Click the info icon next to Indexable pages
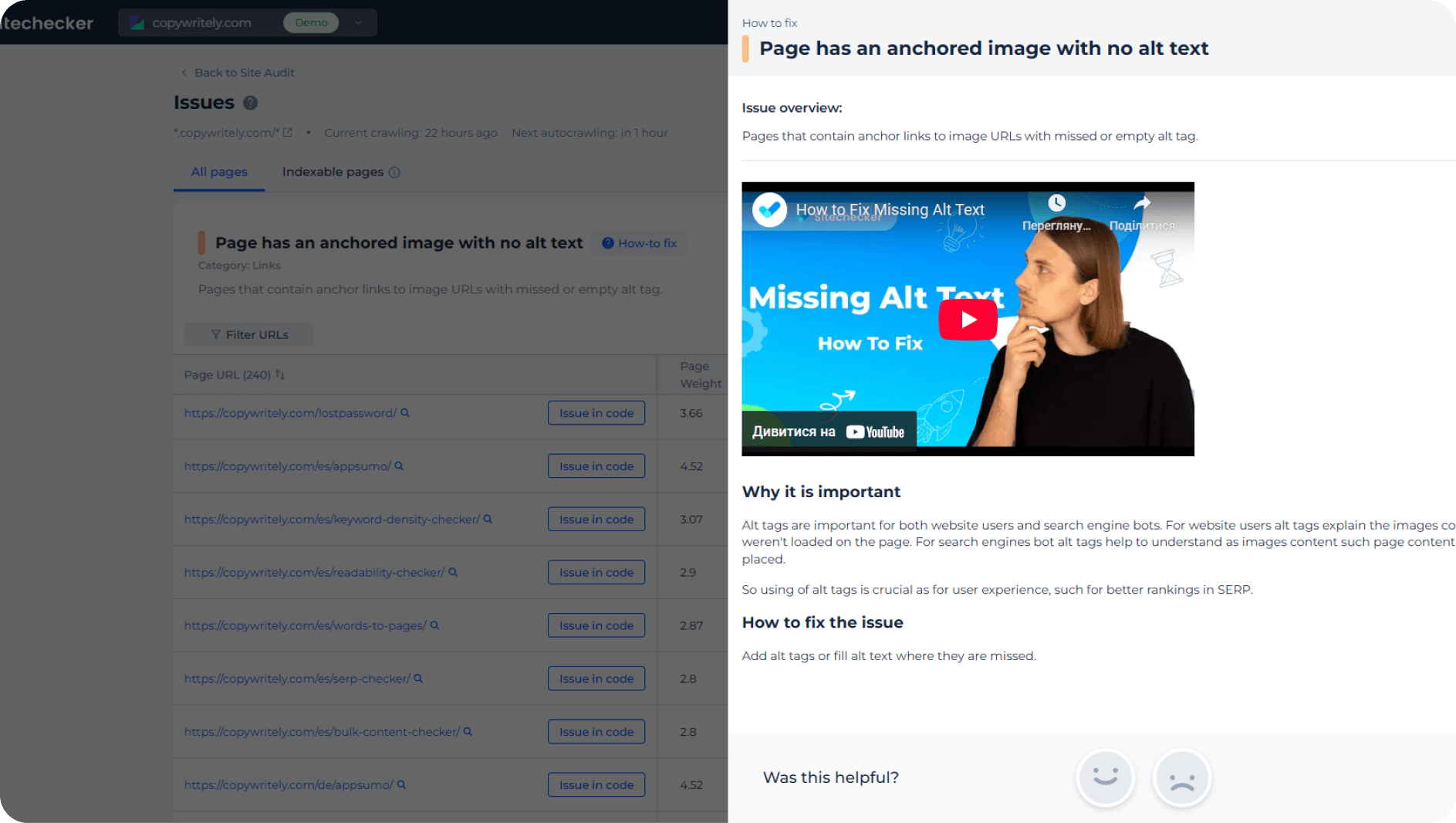1456x823 pixels. point(394,172)
